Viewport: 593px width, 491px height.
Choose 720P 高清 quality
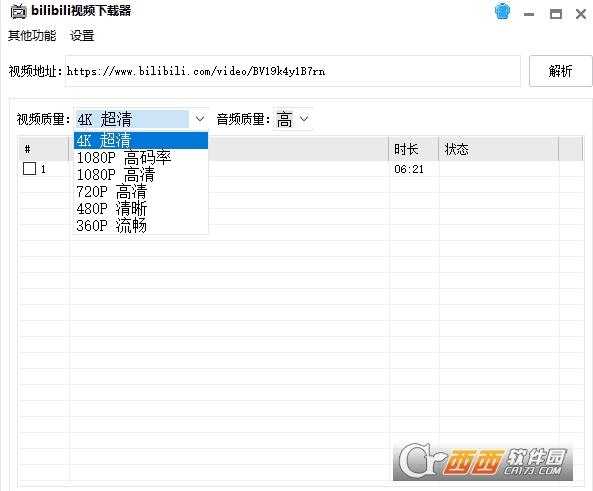coord(141,191)
